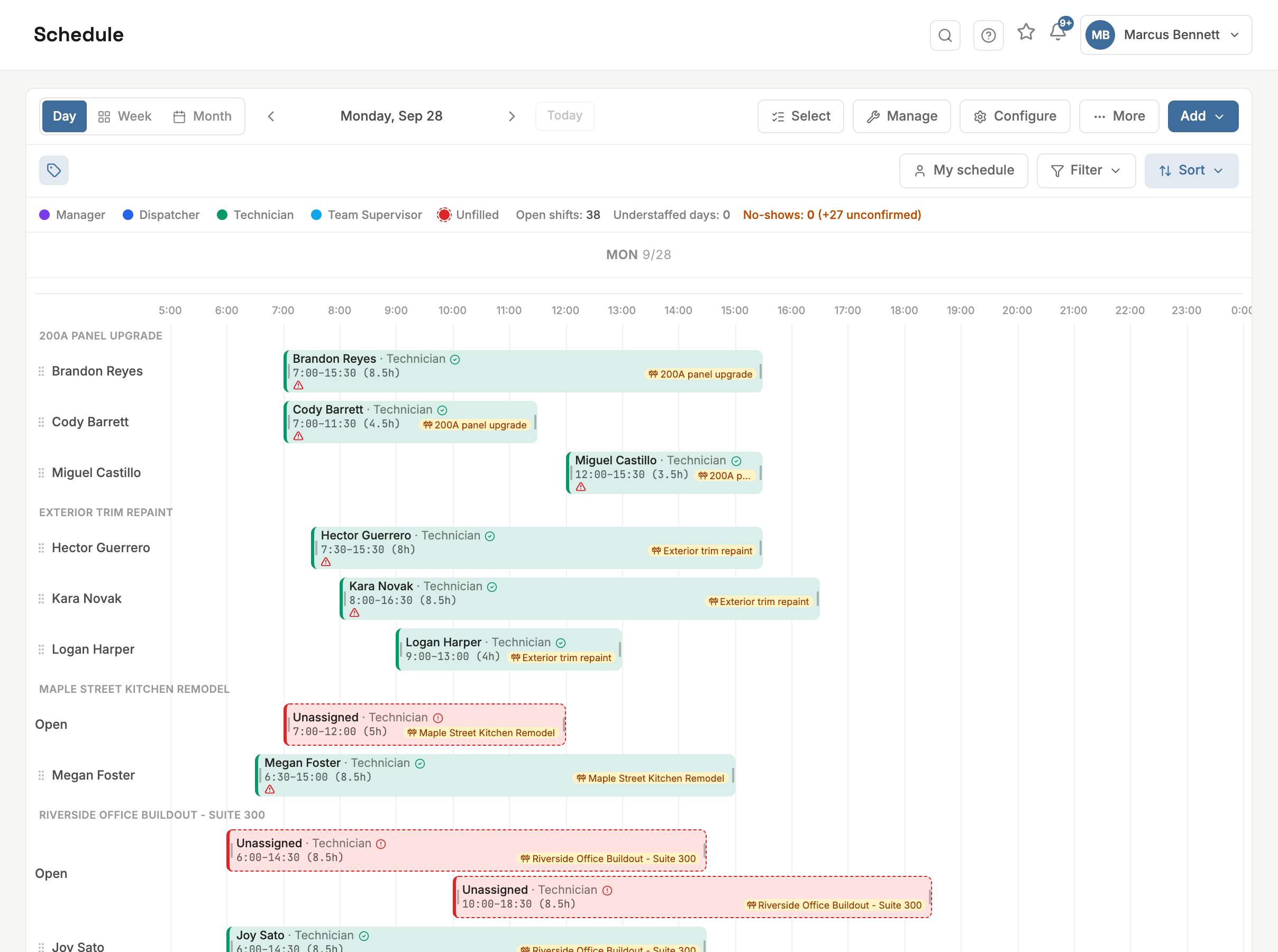Screen dimensions: 1278x952
Task: Click drag handle next to Logan Harper
Action: [41, 649]
